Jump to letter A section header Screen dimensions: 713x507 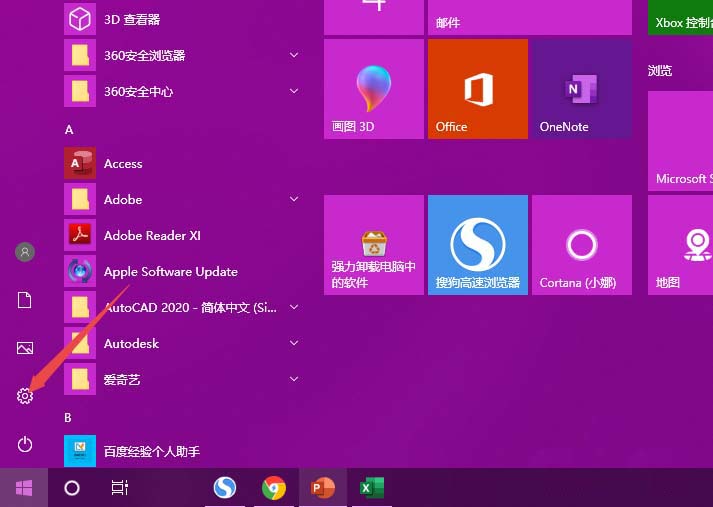[x=69, y=130]
